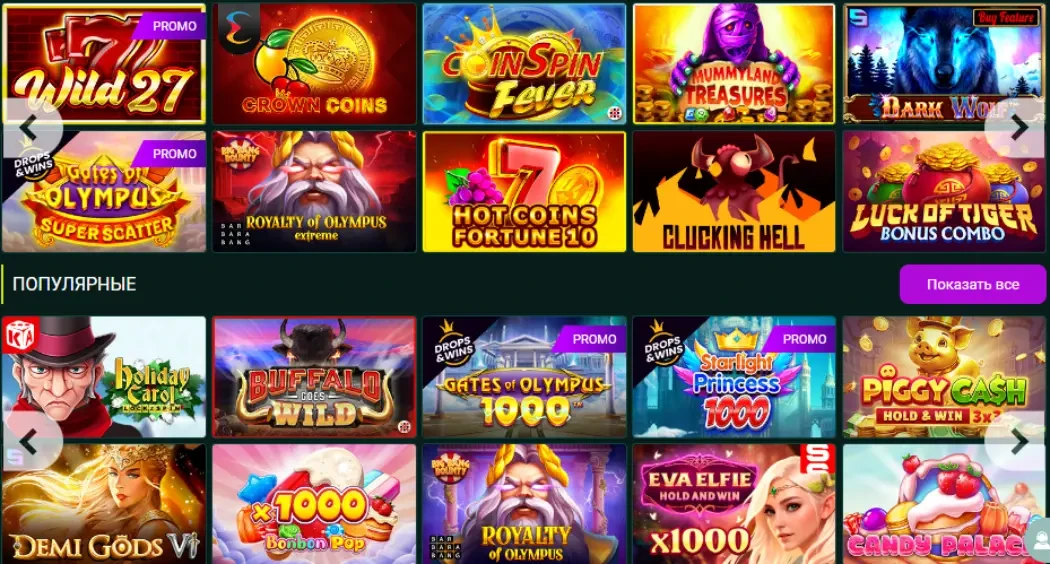Open Hot Coins Fortune 10 slot
This screenshot has height=564, width=1050.
tap(524, 192)
